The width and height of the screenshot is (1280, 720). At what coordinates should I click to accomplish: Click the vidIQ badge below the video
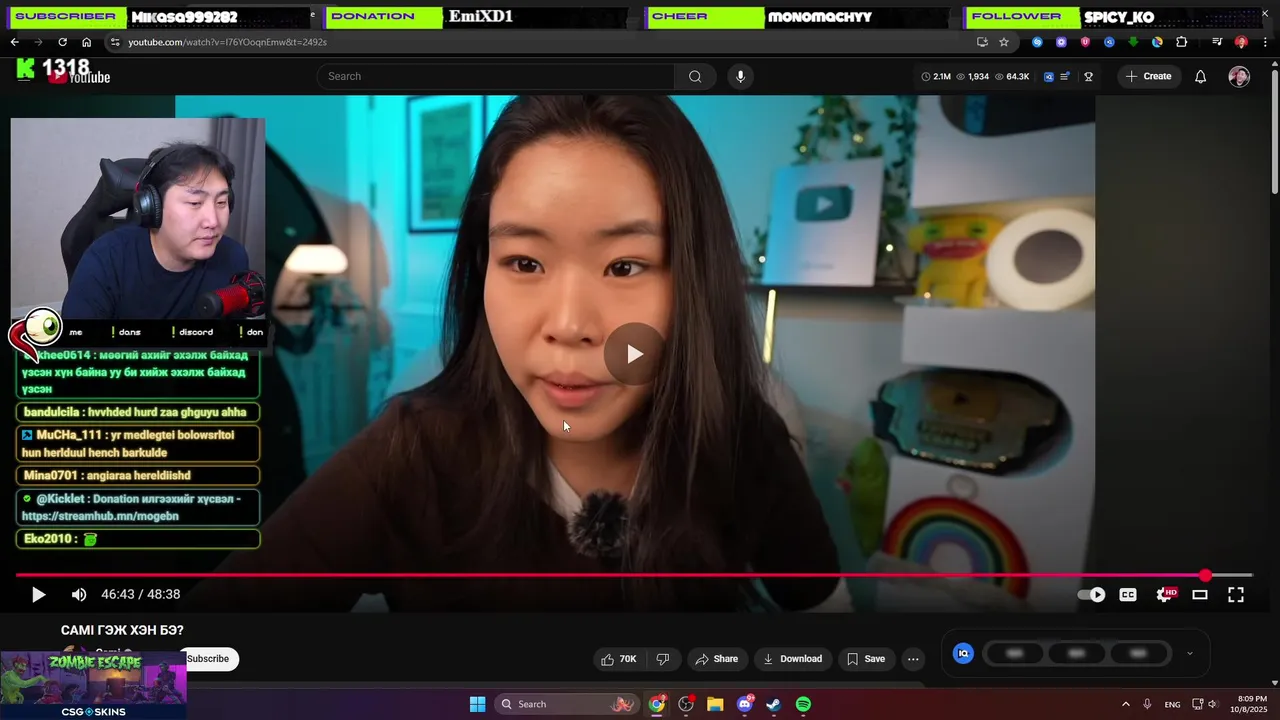pos(963,653)
